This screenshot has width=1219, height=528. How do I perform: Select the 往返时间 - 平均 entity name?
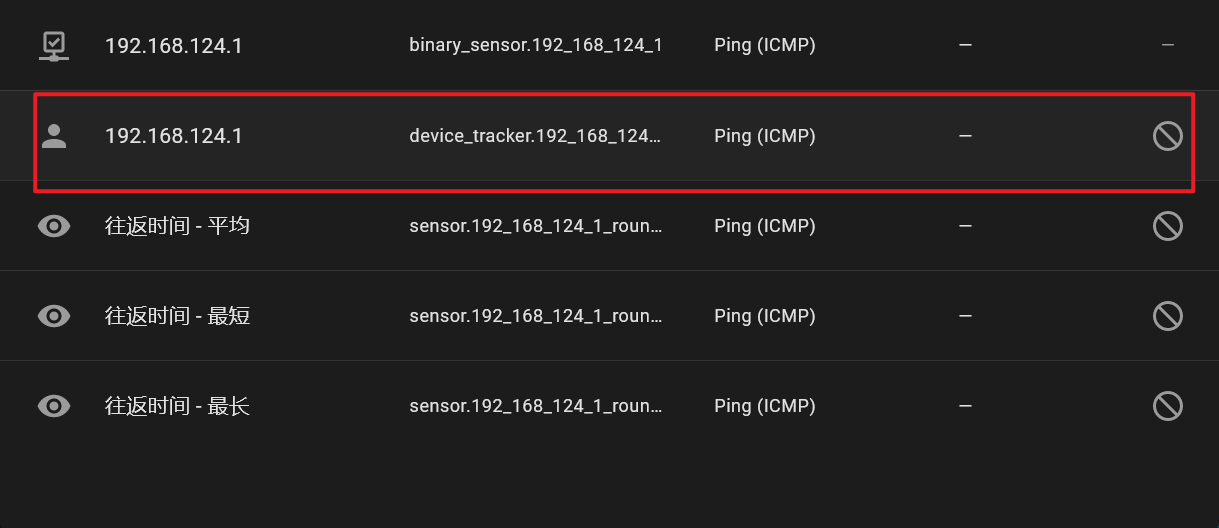[177, 226]
